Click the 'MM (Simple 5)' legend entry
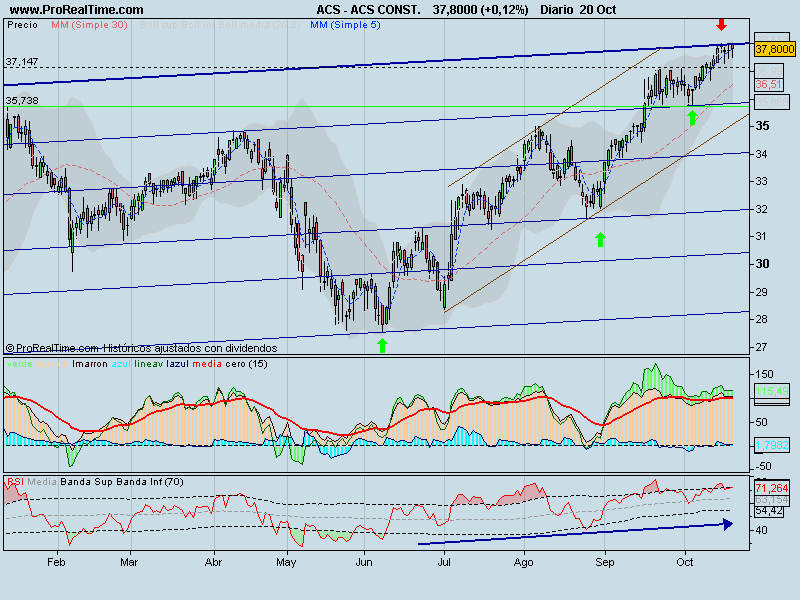 (x=345, y=24)
